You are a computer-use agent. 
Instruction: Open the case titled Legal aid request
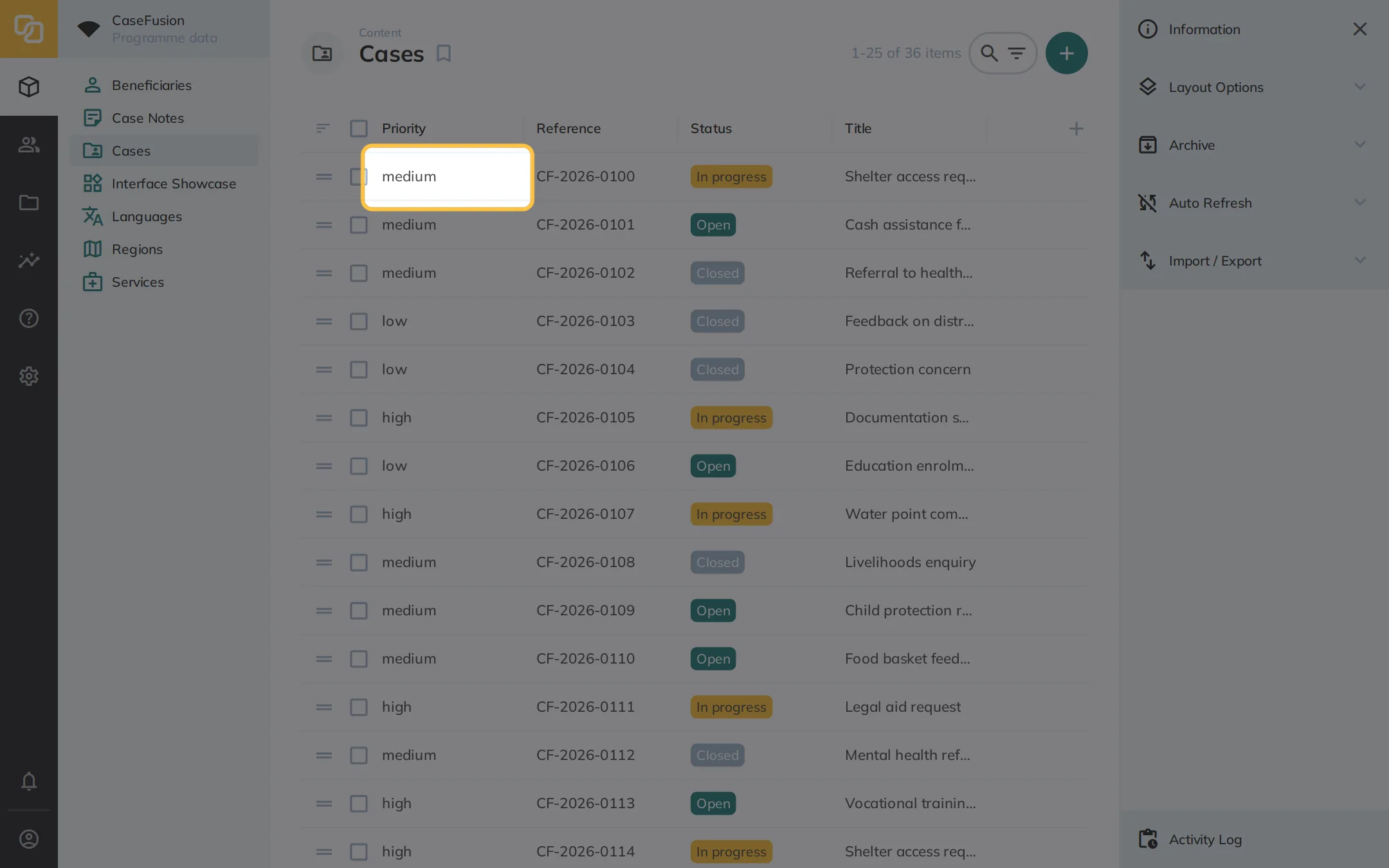coord(903,707)
